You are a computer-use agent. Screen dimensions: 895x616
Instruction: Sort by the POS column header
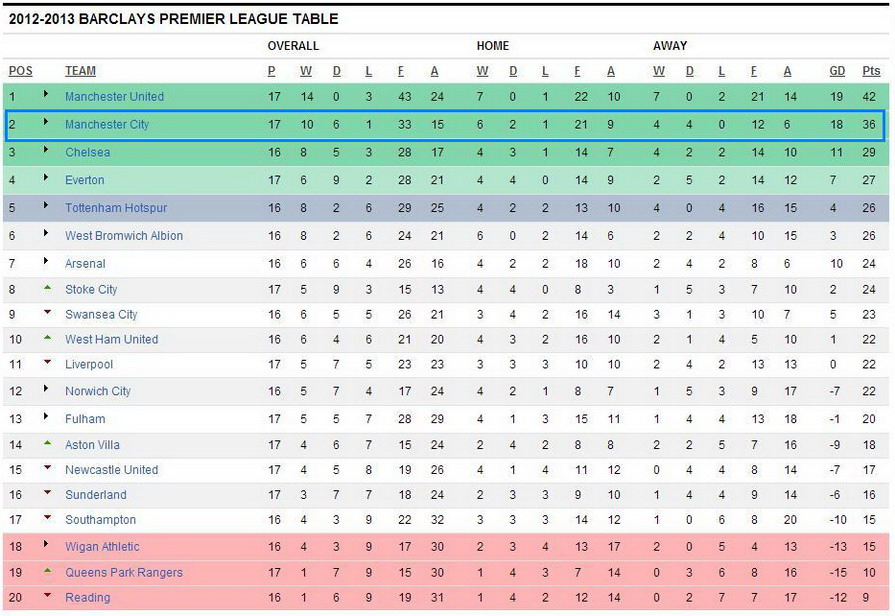[x=21, y=71]
